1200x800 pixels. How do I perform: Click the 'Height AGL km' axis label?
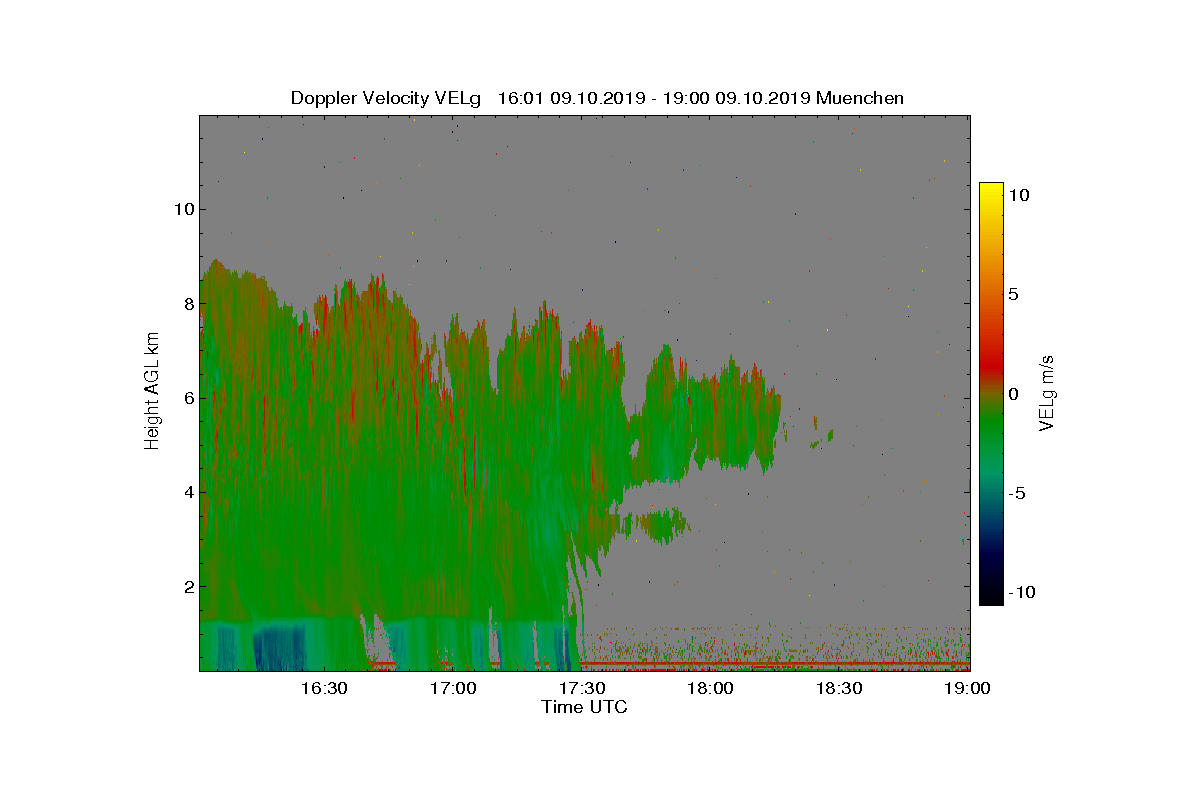pos(152,390)
